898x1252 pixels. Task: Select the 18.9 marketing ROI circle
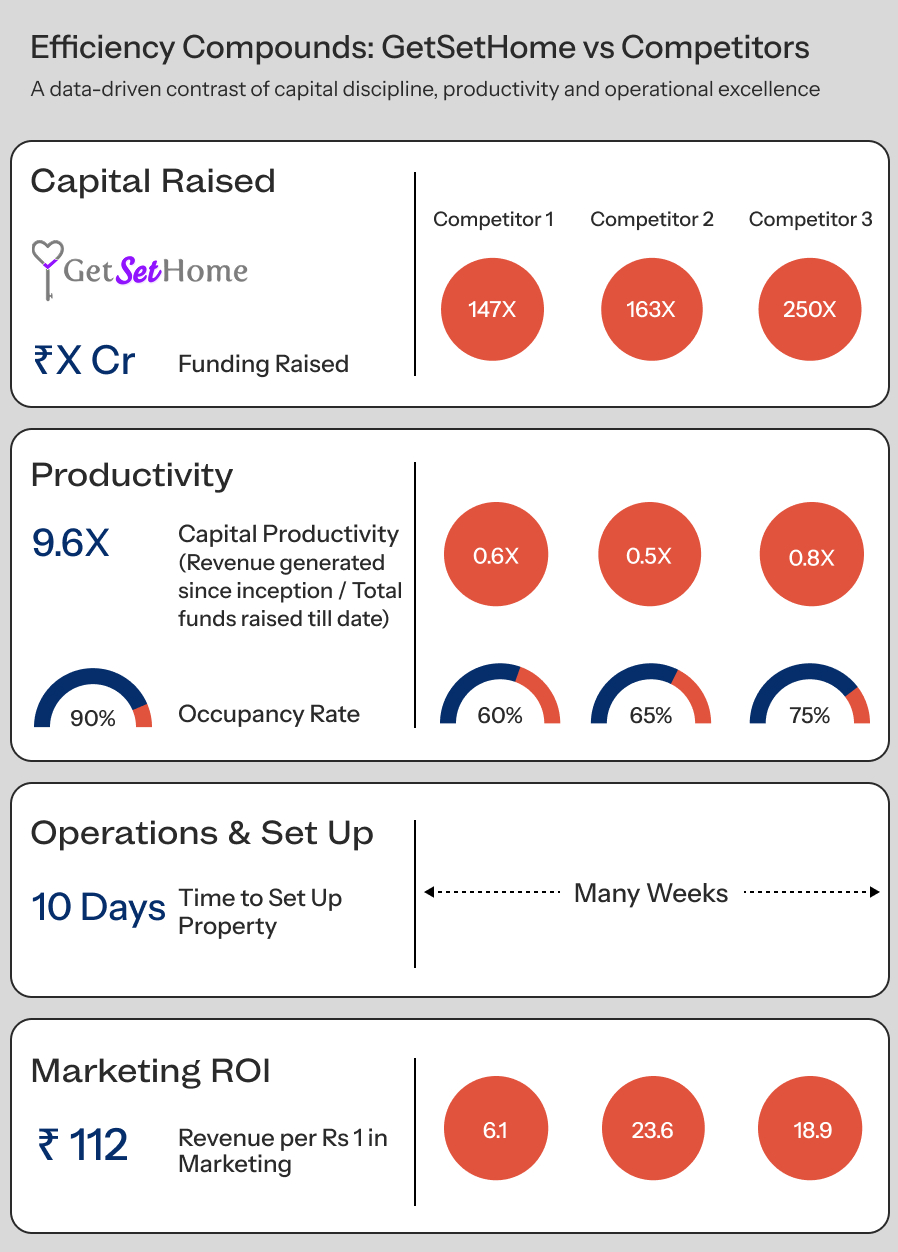pos(811,1130)
